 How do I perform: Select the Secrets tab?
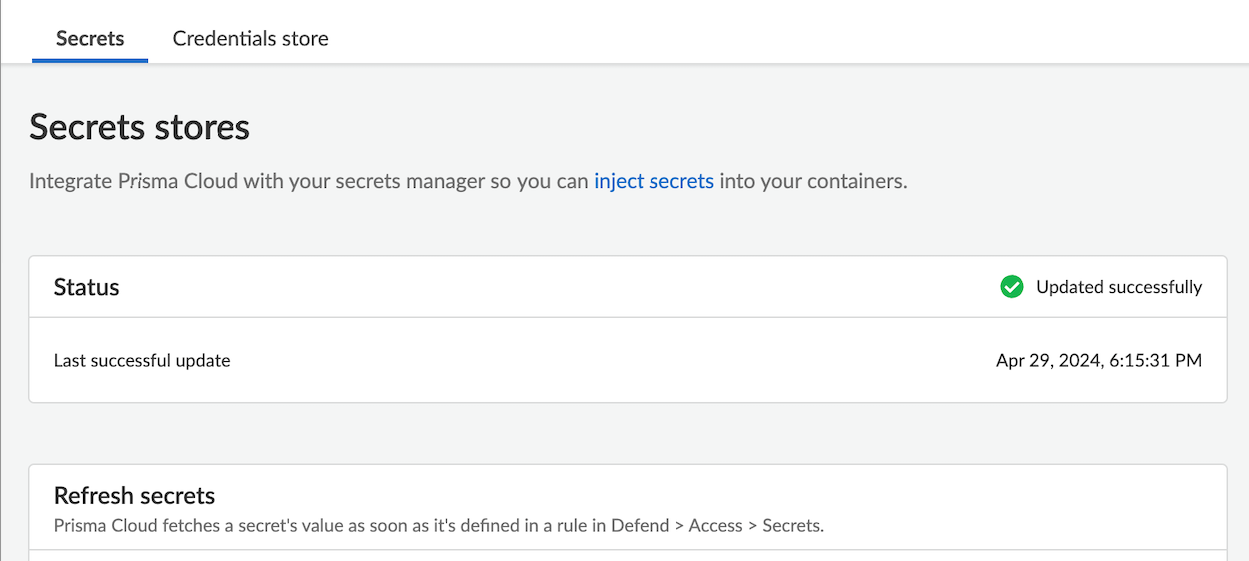90,39
